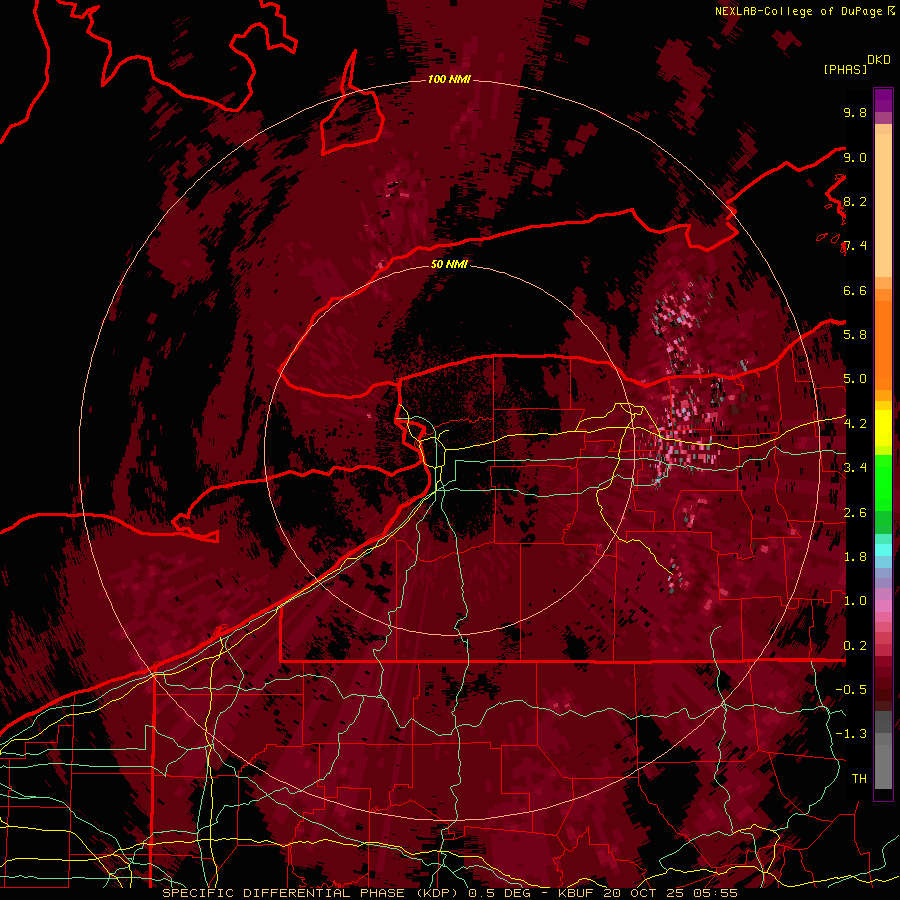Viewport: 900px width, 900px height.
Task: Click the 2.6 legend value
Action: point(855,513)
